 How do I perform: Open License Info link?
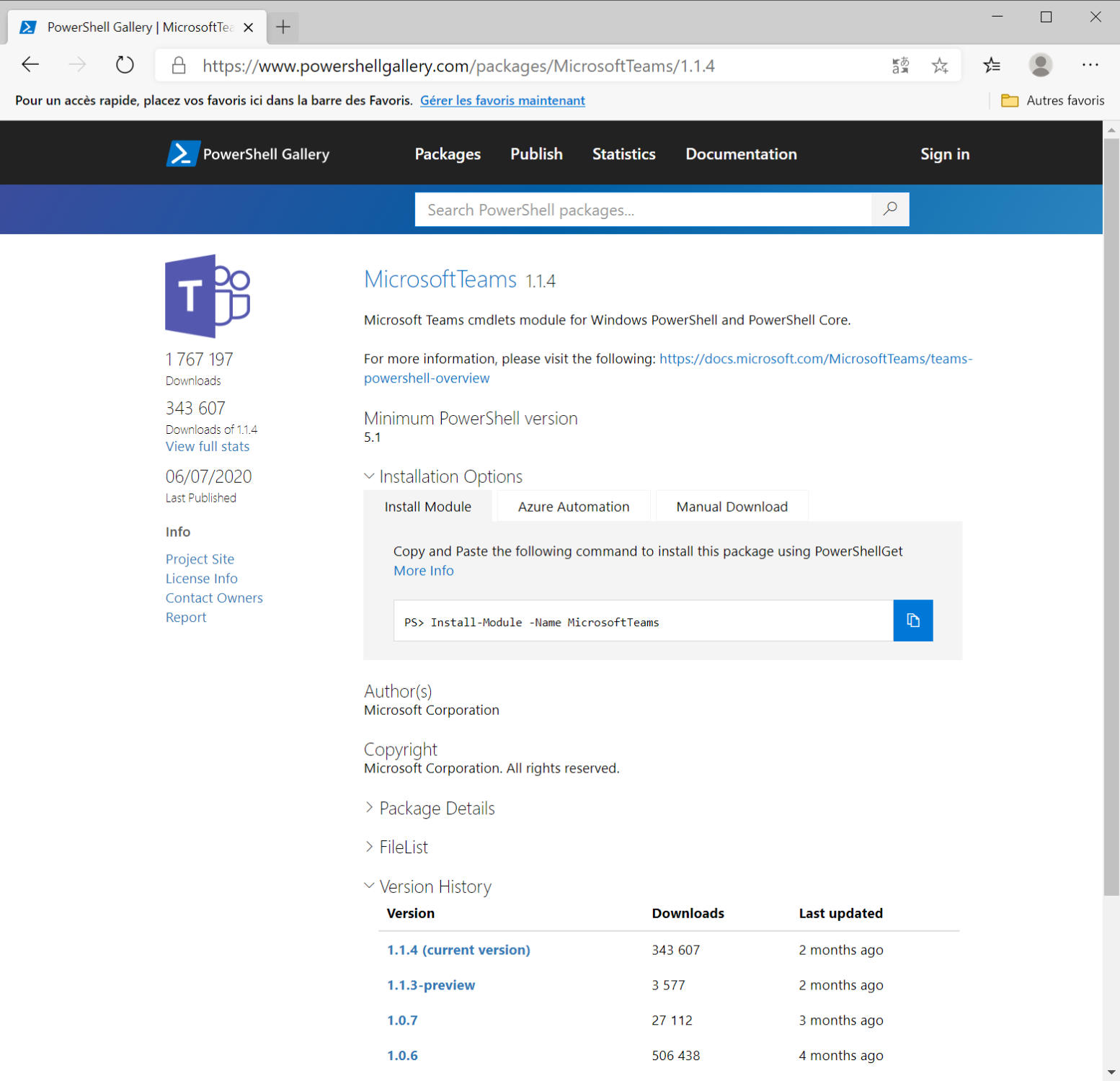pyautogui.click(x=202, y=579)
